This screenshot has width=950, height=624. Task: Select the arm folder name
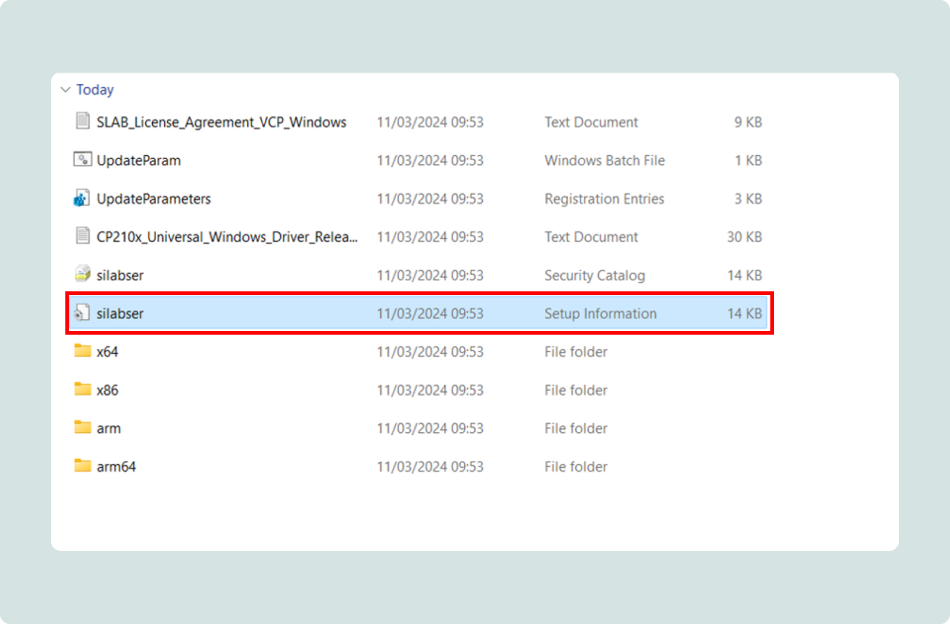(108, 428)
